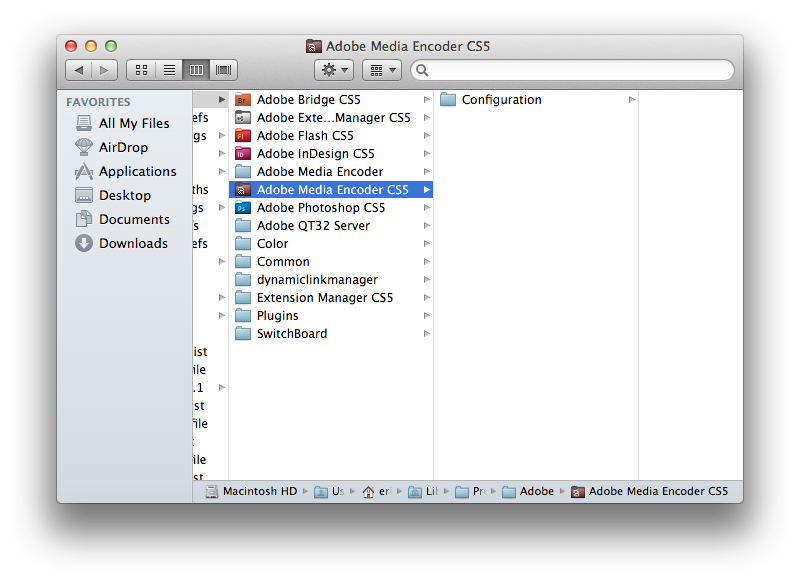Expand the Plugins folder arrow
Viewport: 800px width, 582px height.
tap(427, 316)
